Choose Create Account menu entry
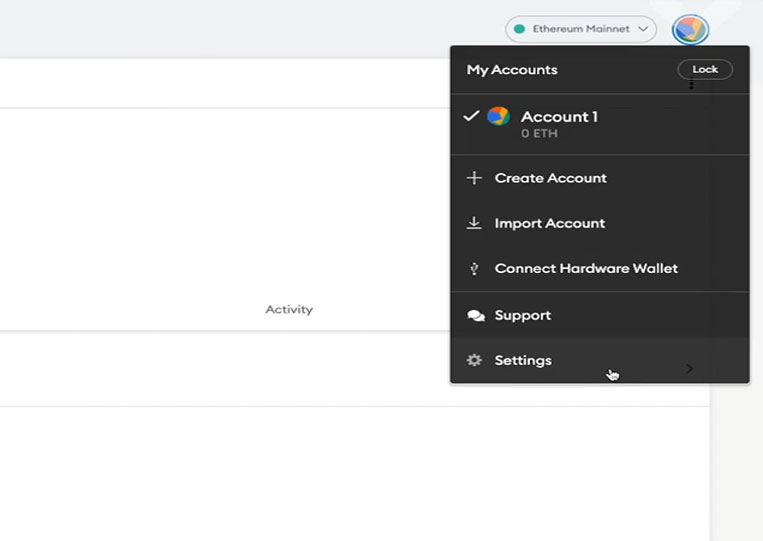763x541 pixels. (600, 178)
